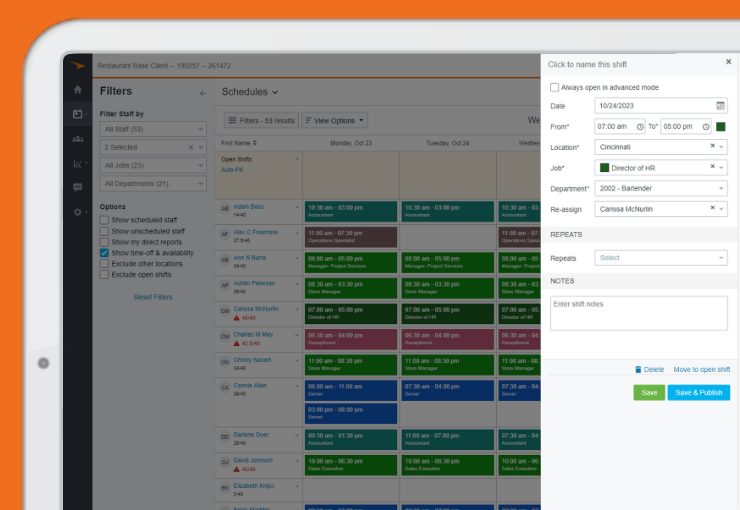This screenshot has width=740, height=510.
Task: Open Carissa McNurlin Monday 07:00 am shift
Action: (x=351, y=314)
